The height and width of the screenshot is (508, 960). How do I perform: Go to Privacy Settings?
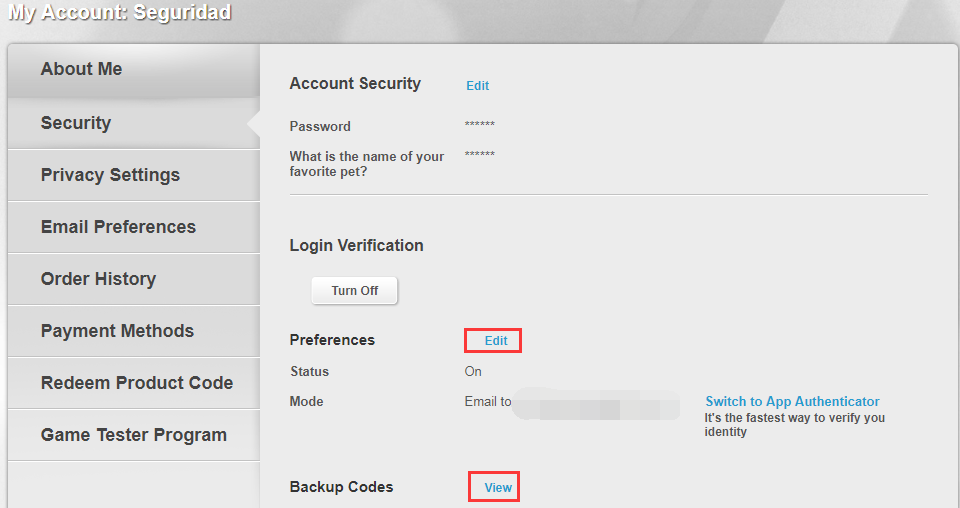133,175
